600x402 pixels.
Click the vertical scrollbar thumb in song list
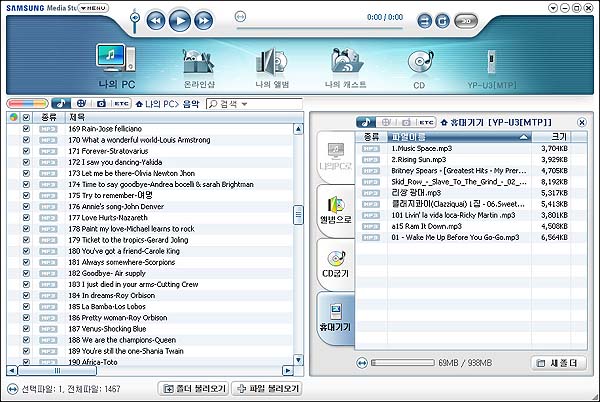[x=298, y=215]
